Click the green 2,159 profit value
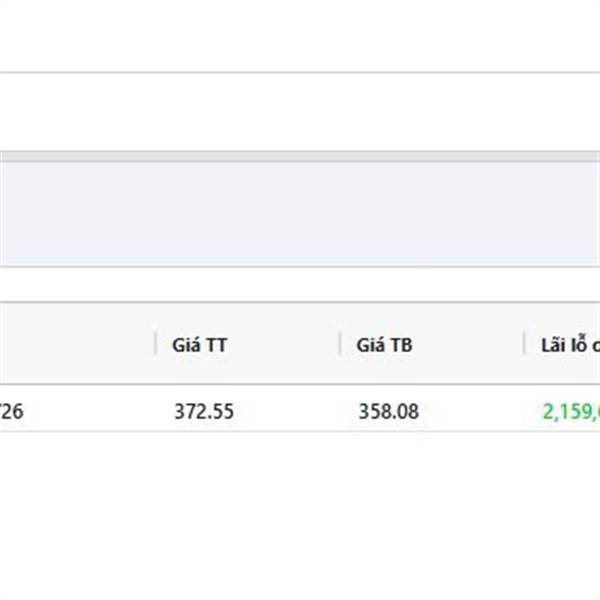This screenshot has width=600, height=600. (x=571, y=412)
